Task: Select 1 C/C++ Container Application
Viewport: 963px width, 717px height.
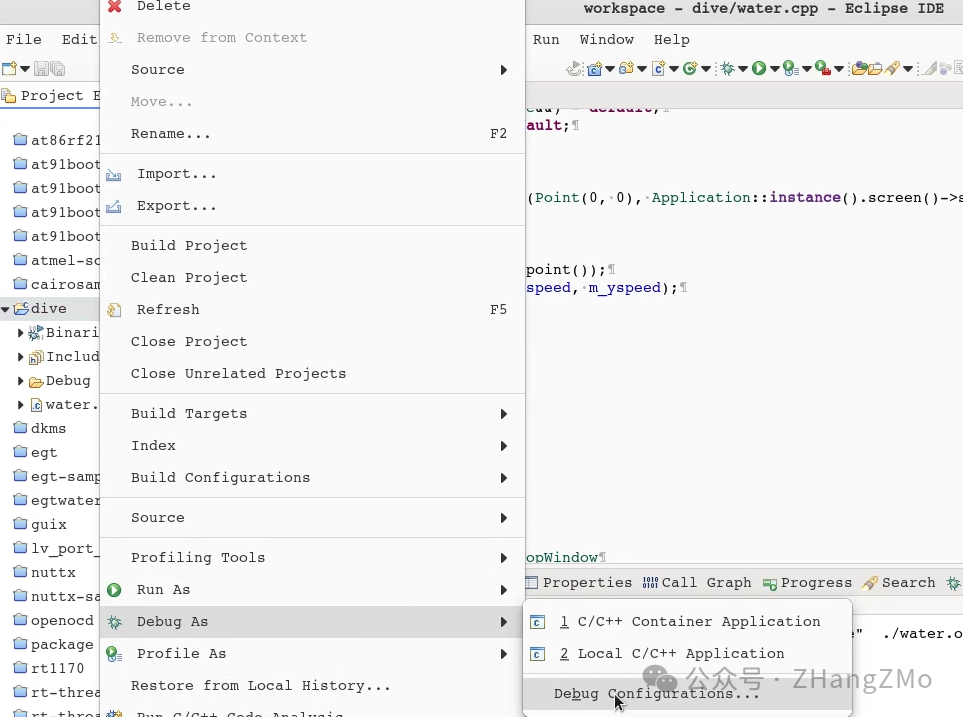Action: [x=687, y=622]
